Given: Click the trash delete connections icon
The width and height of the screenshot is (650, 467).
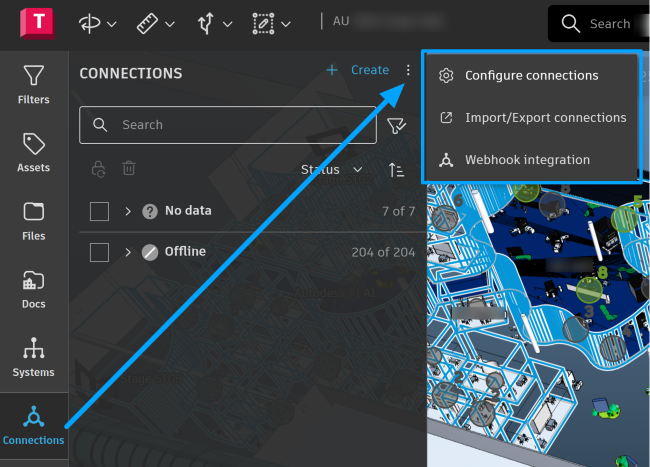Looking at the screenshot, I should coord(129,168).
